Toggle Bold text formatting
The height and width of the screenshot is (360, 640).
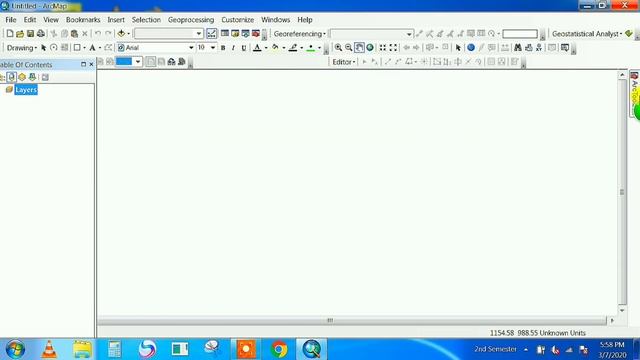pyautogui.click(x=223, y=48)
